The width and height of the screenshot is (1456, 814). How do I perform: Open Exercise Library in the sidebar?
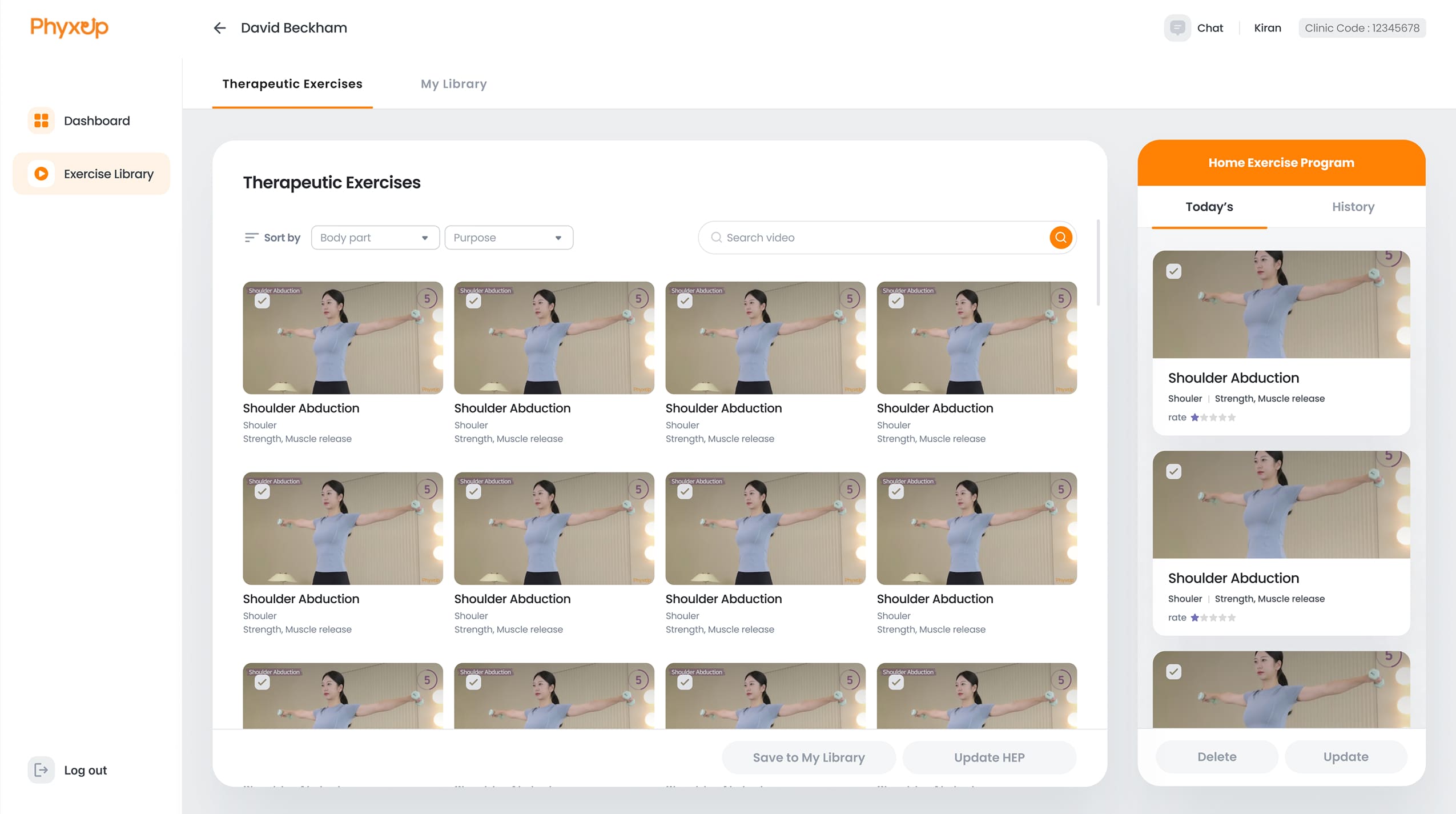(91, 174)
